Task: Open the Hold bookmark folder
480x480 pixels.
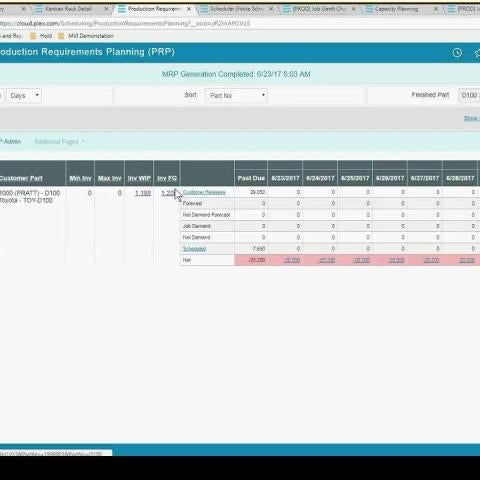Action: [41, 36]
